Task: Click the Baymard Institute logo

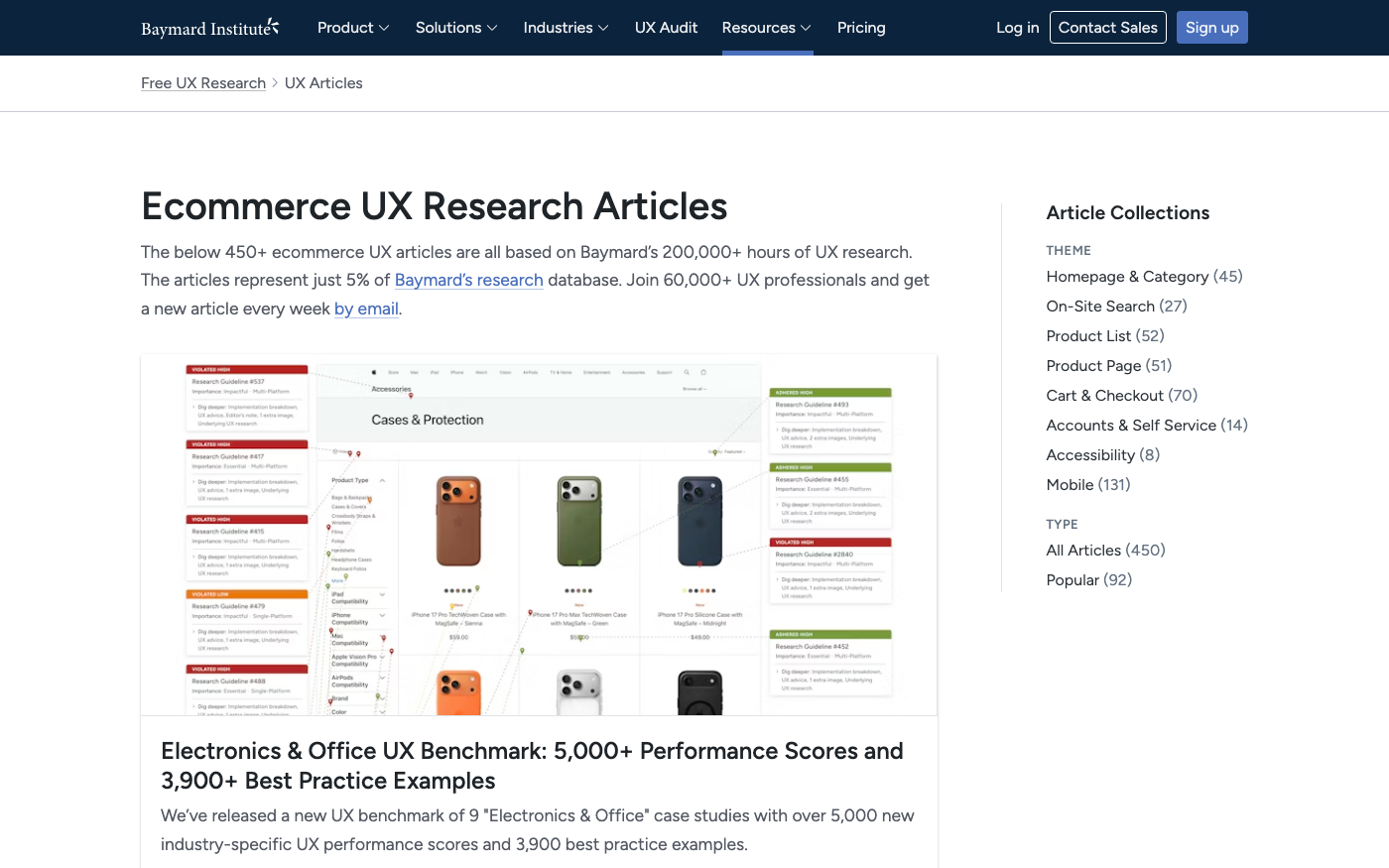Action: point(209,28)
